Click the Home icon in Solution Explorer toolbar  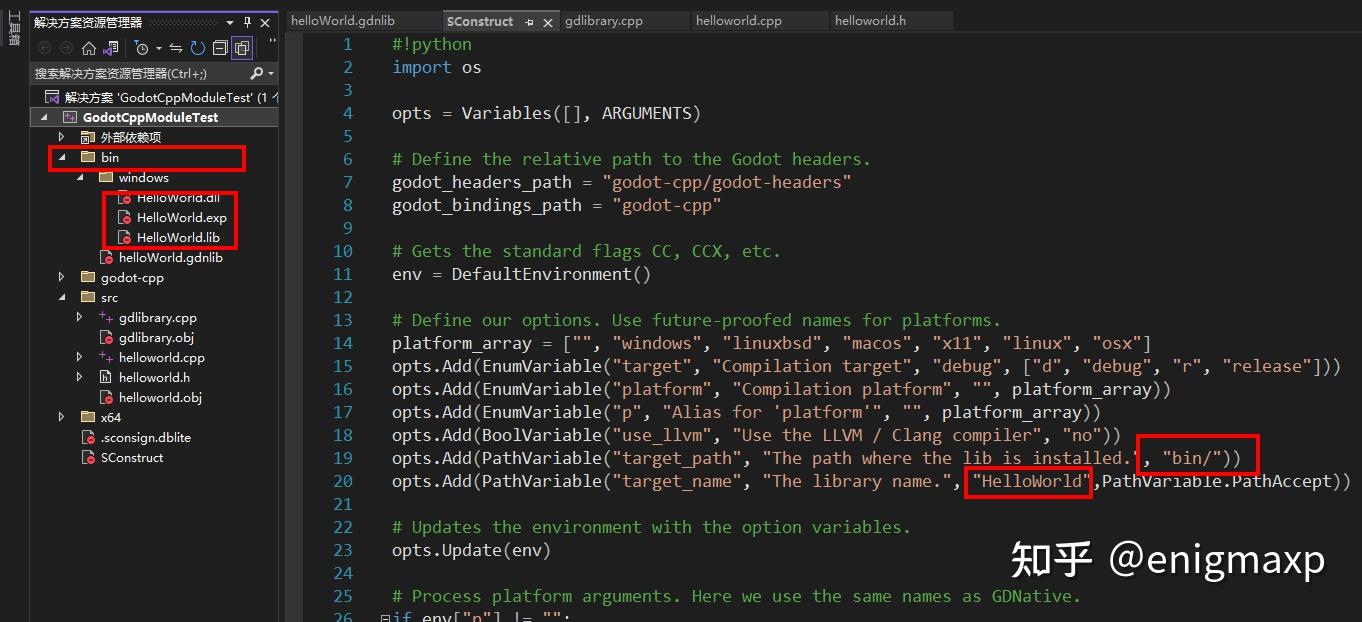click(x=90, y=48)
